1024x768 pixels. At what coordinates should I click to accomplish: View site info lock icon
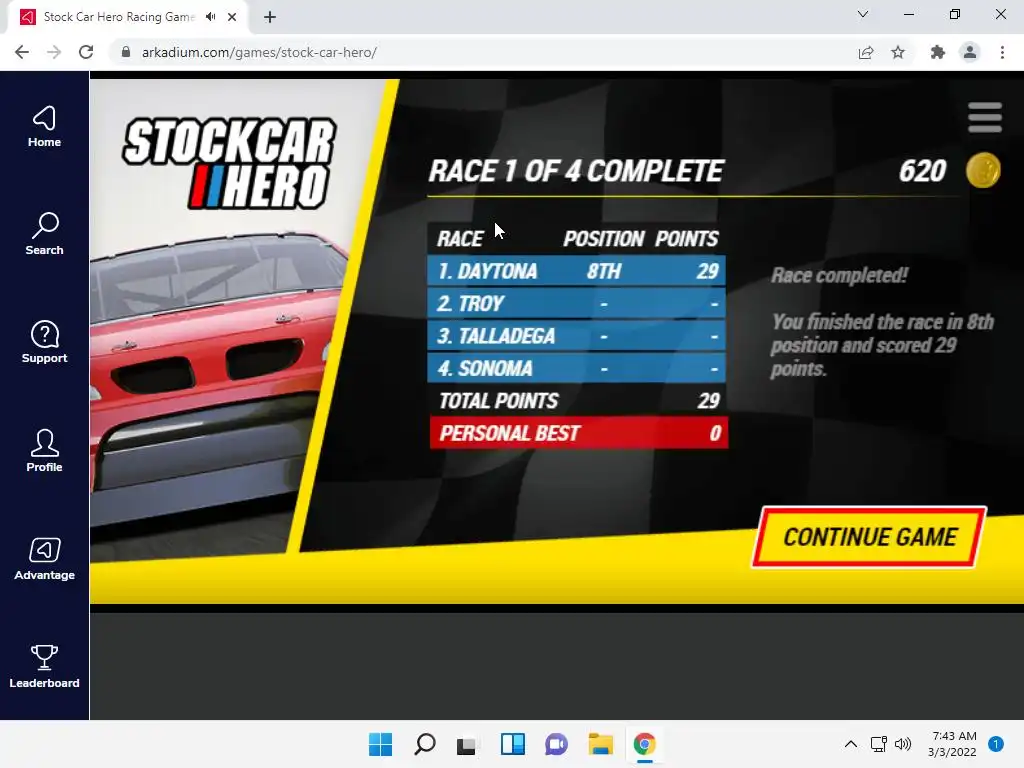126,52
